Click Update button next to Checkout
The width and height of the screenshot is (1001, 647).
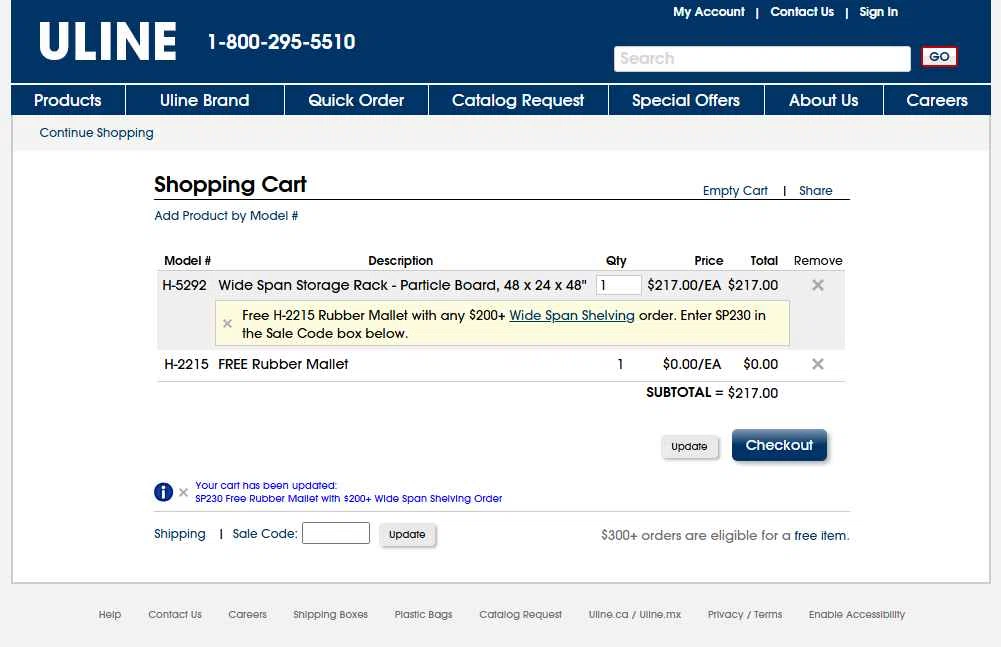click(689, 447)
